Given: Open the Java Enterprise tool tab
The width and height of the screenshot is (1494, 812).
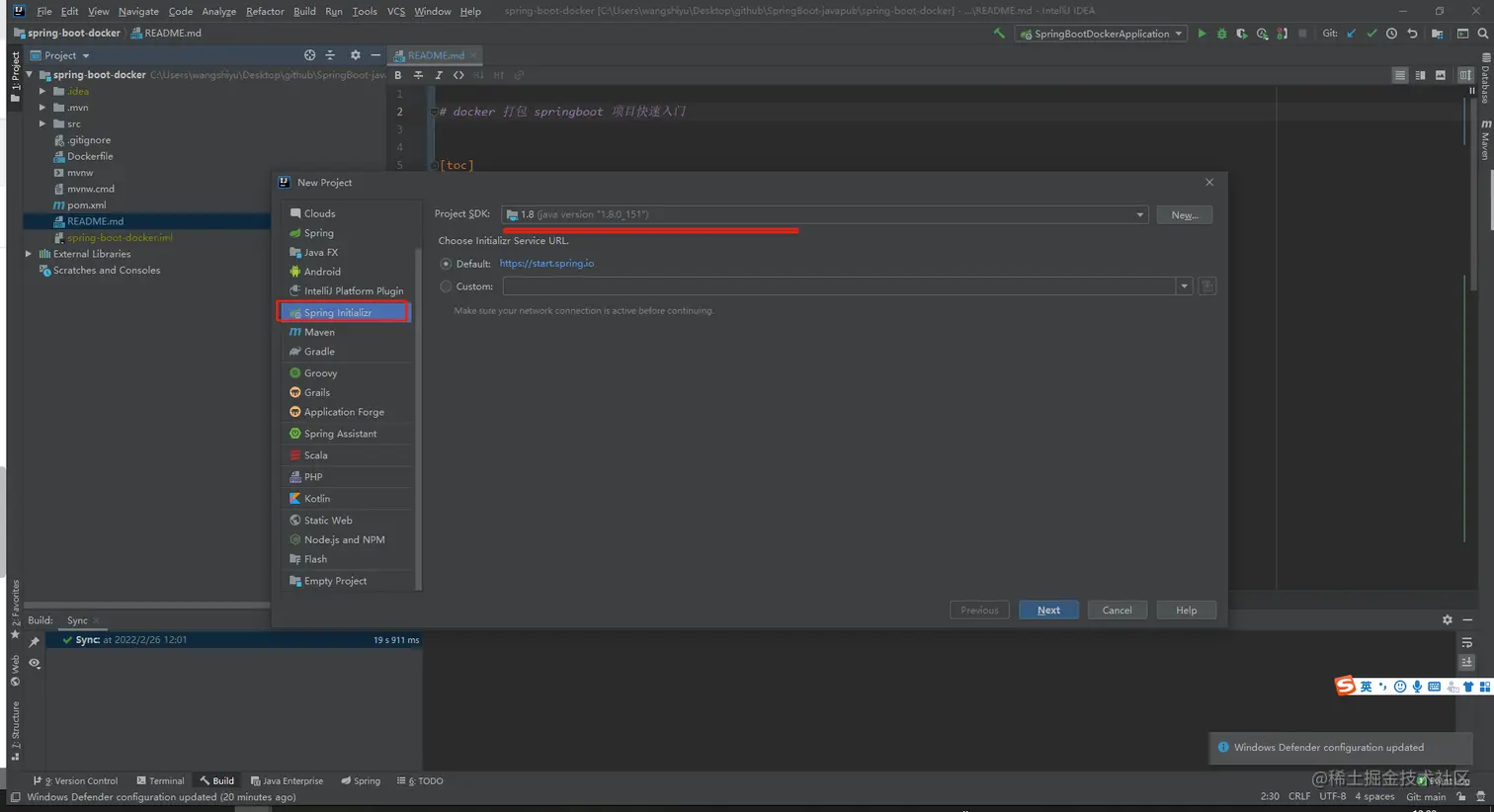Looking at the screenshot, I should pyautogui.click(x=287, y=780).
